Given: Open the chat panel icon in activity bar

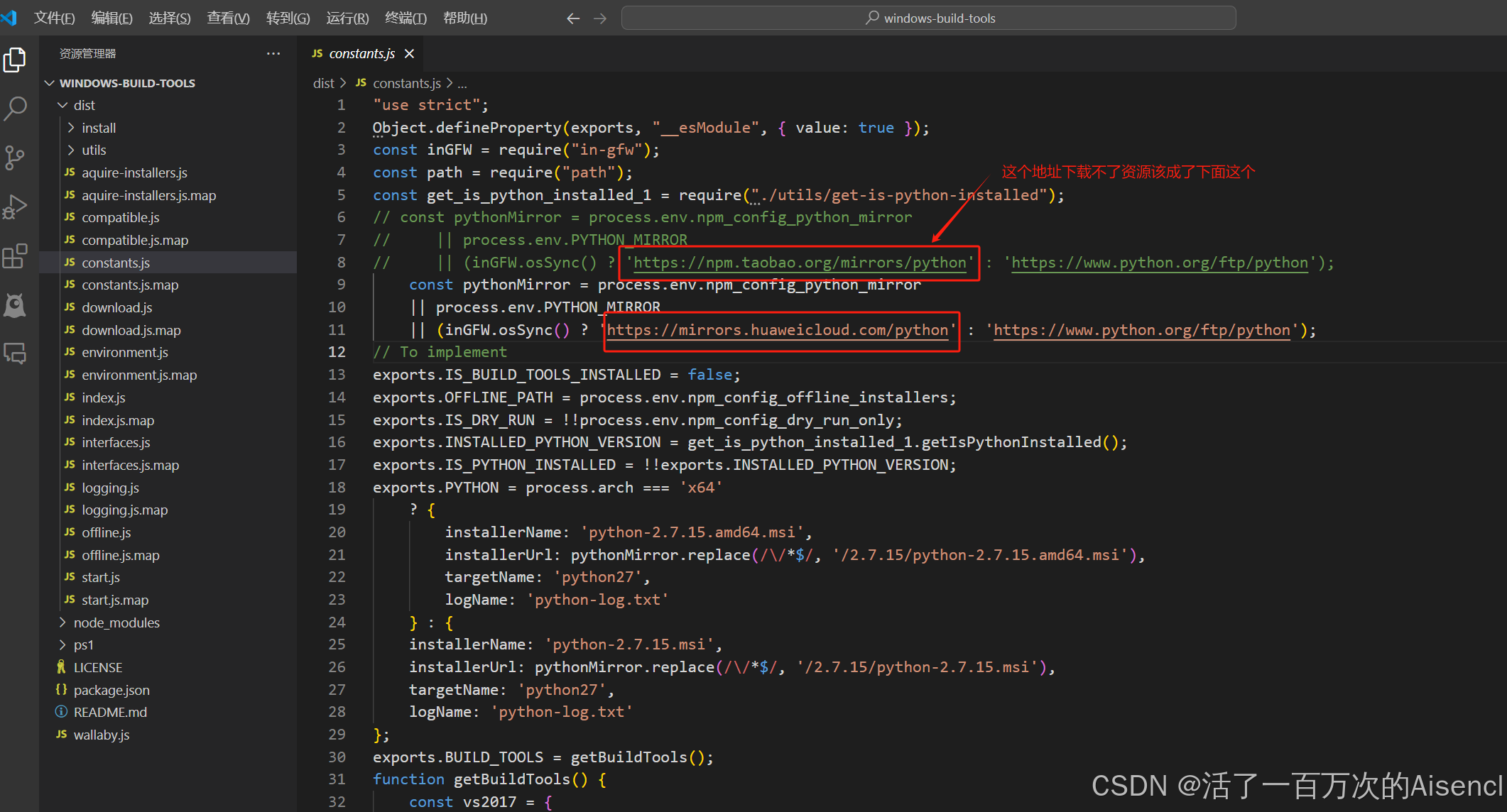Looking at the screenshot, I should pos(15,353).
